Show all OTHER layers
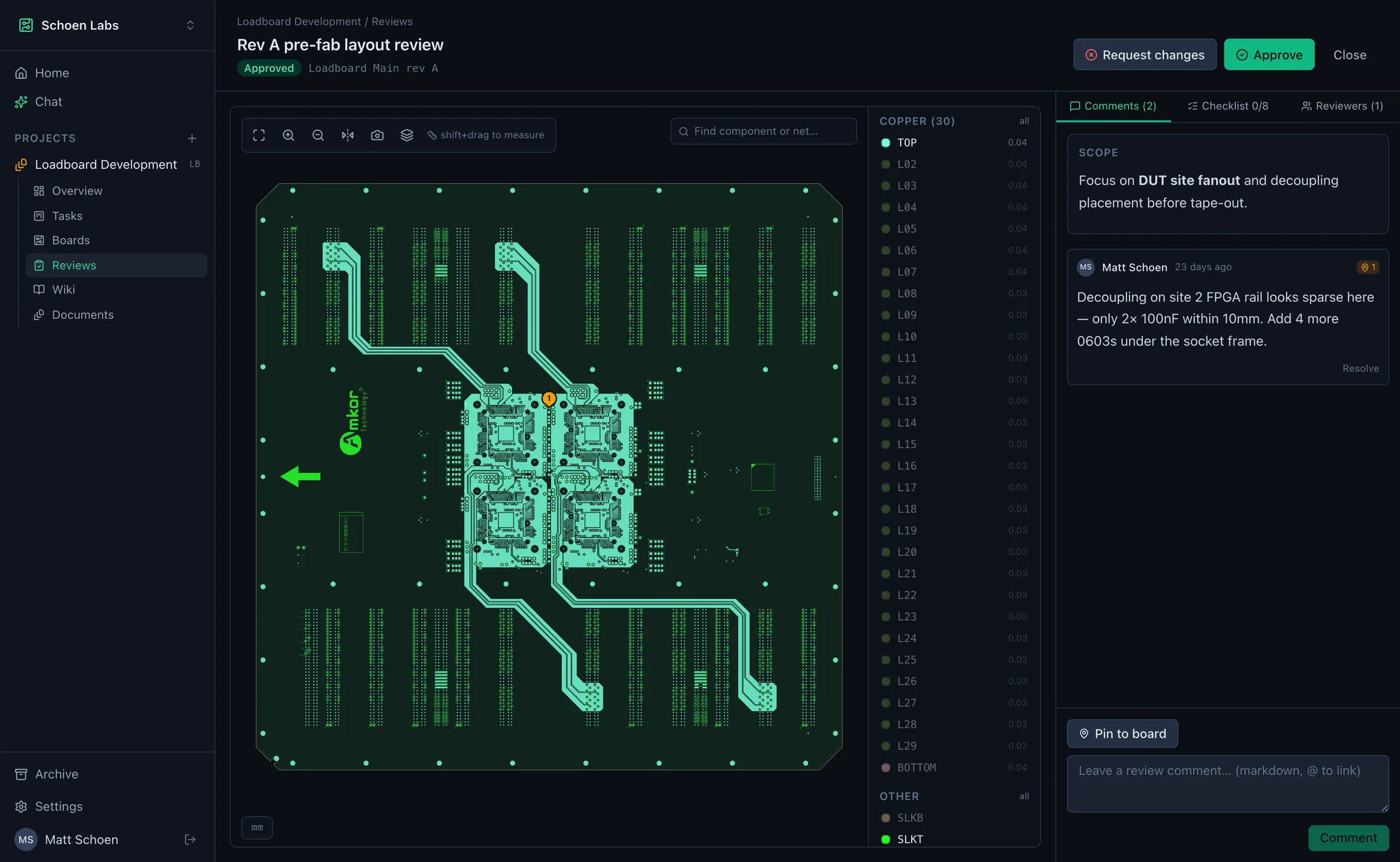 pyautogui.click(x=1024, y=796)
